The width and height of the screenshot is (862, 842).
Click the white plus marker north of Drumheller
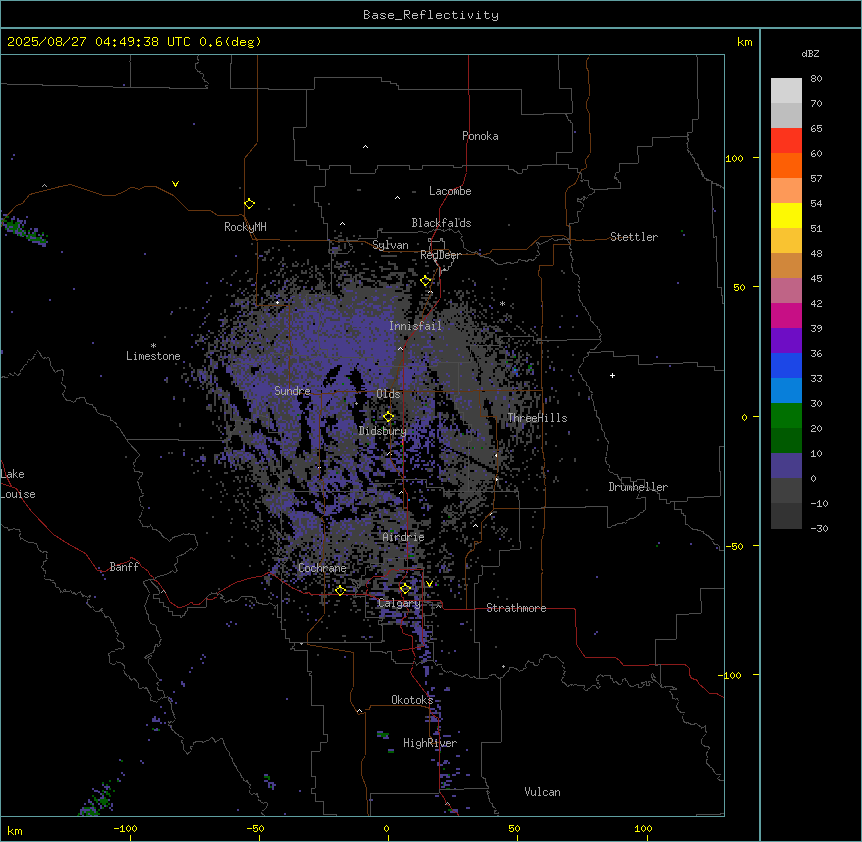click(612, 375)
